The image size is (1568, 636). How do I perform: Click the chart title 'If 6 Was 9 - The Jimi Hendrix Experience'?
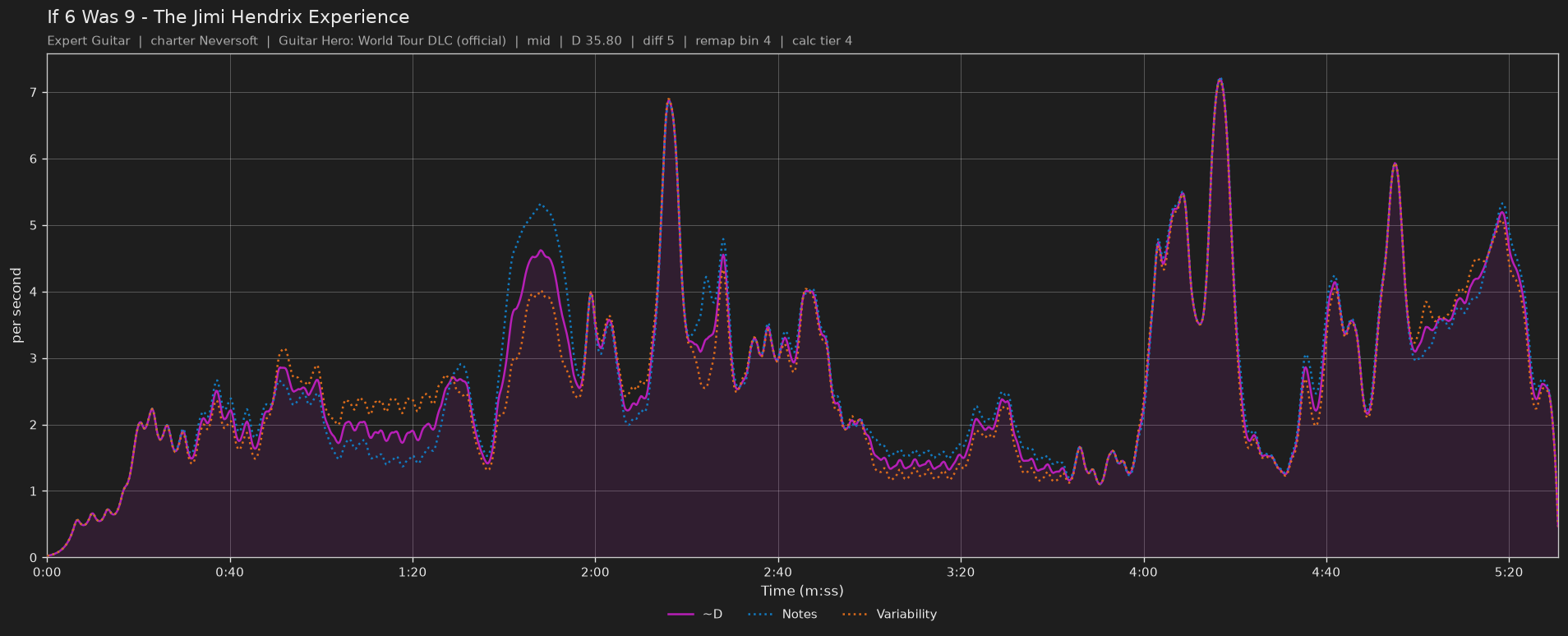coord(228,17)
